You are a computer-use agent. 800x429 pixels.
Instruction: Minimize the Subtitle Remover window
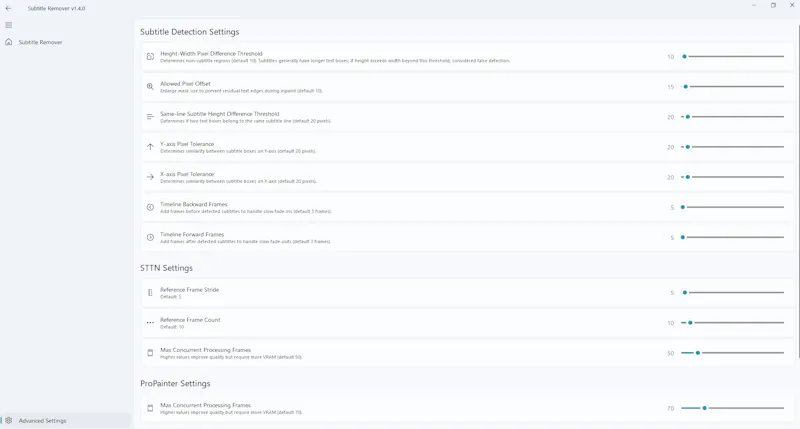tap(754, 5)
